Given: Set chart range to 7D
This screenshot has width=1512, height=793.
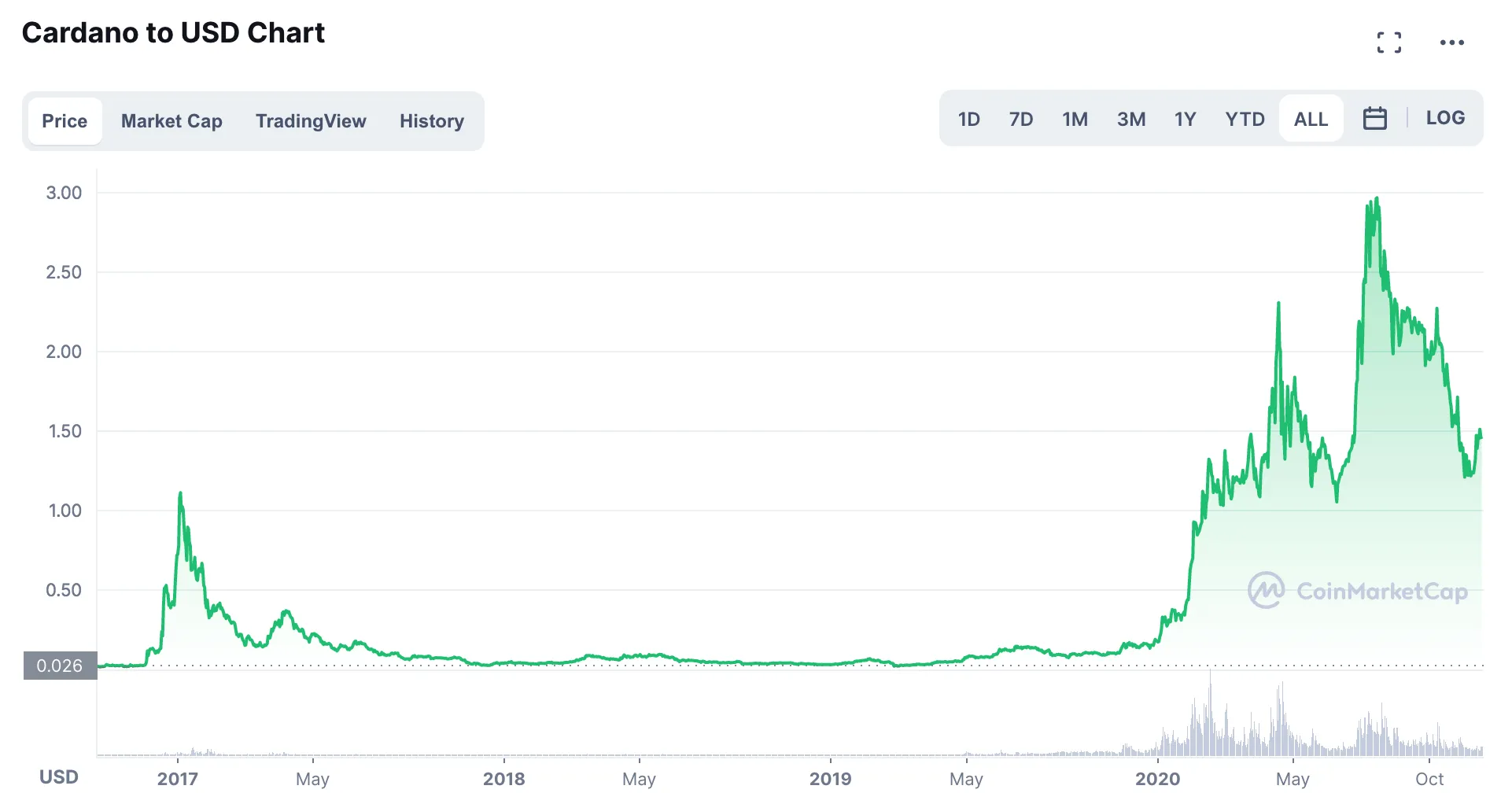Looking at the screenshot, I should pyautogui.click(x=1021, y=119).
